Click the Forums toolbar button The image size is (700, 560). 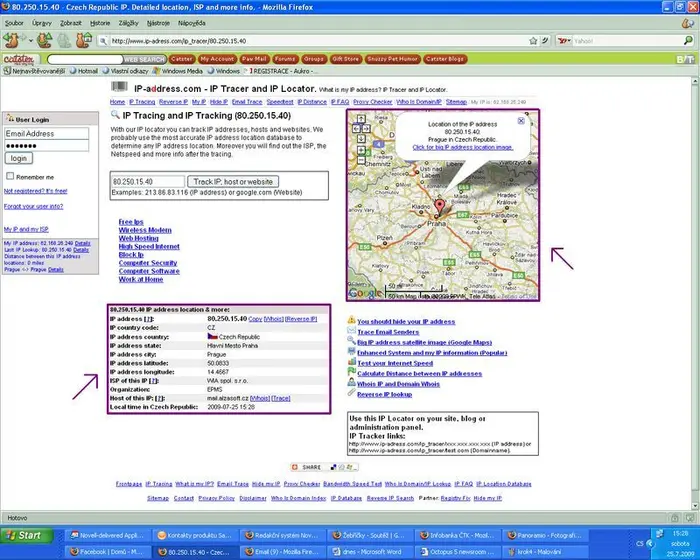coord(285,59)
